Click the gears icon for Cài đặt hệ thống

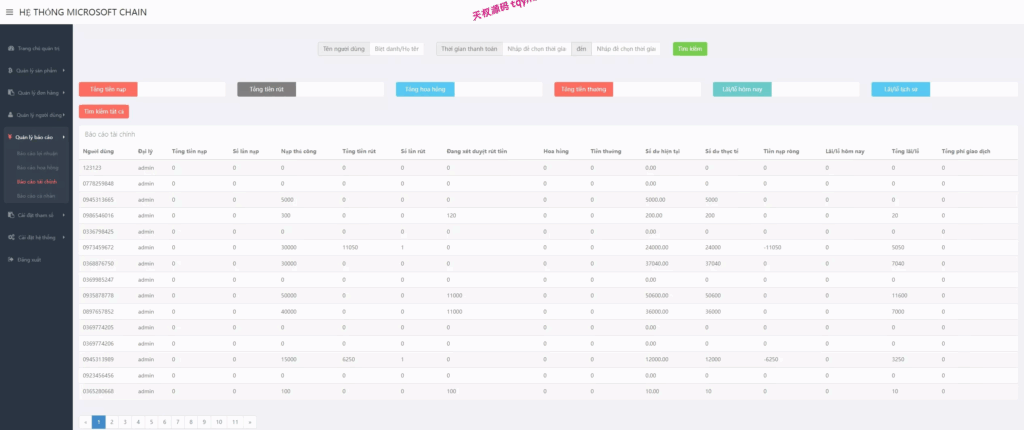(11, 237)
